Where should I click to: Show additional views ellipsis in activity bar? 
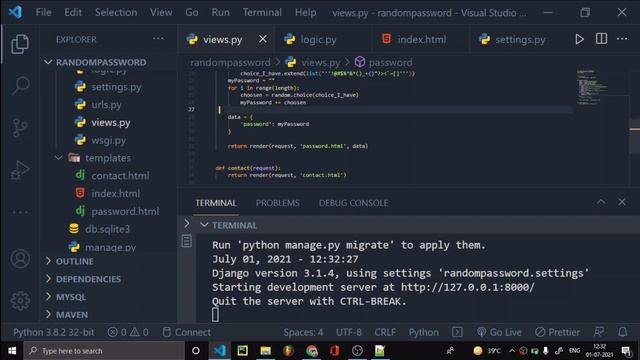click(20, 212)
